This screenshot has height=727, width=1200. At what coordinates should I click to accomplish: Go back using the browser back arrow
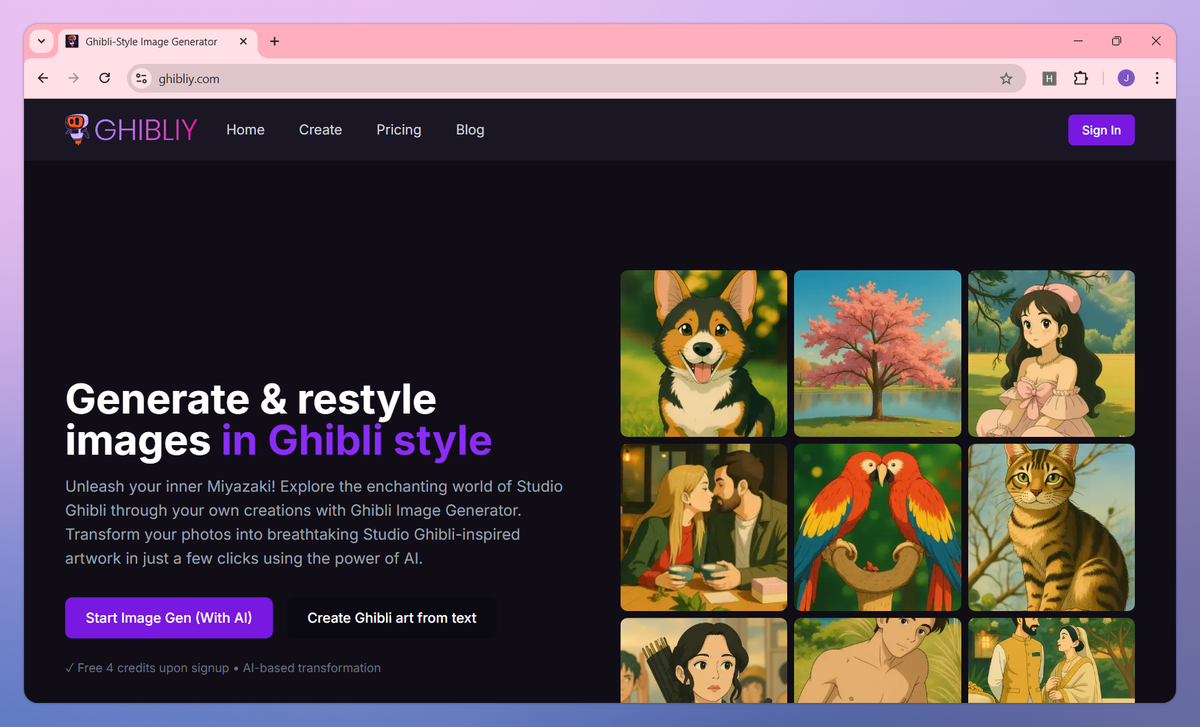click(42, 78)
